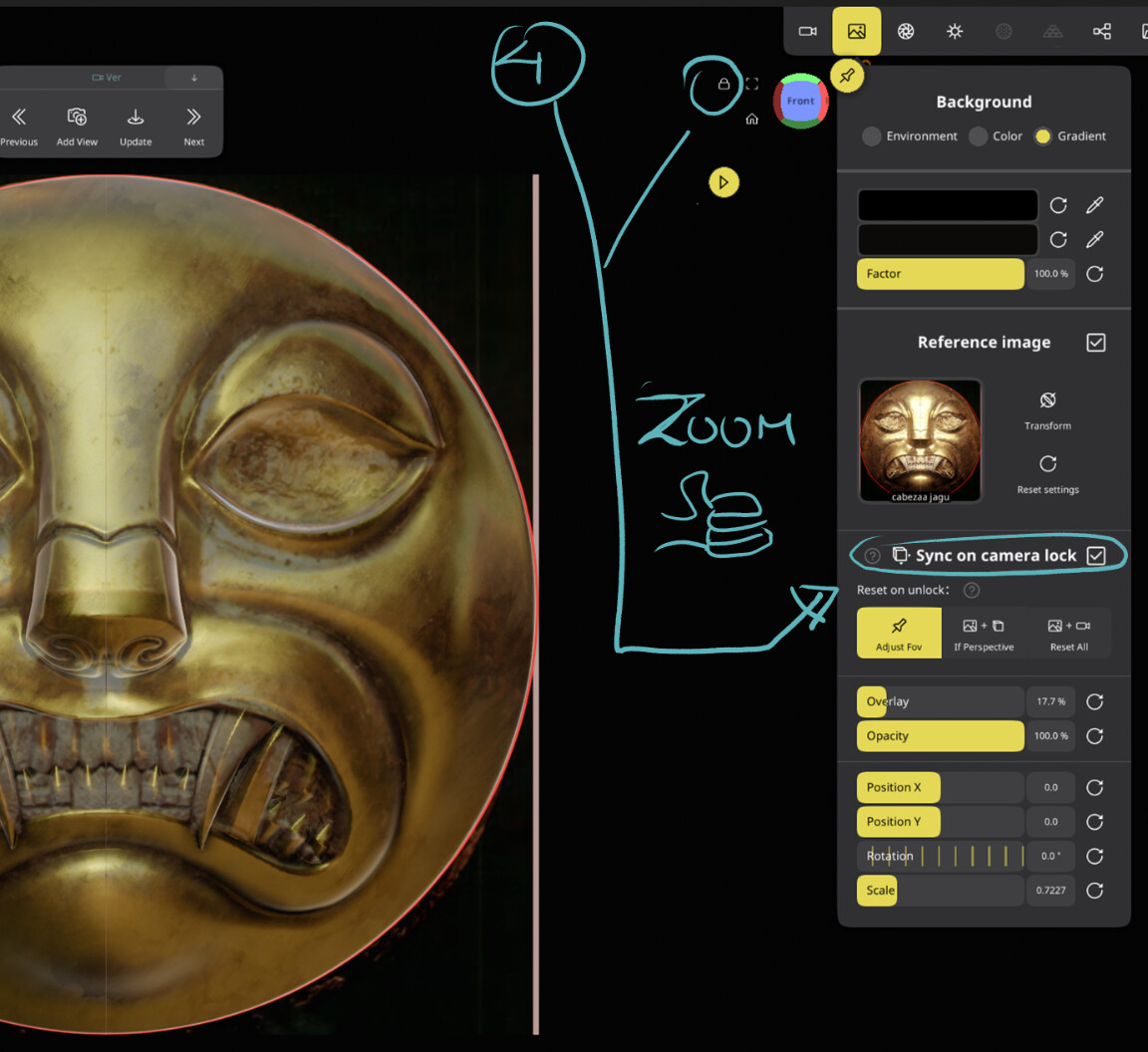The image size is (1148, 1052).
Task: Click the Transform reference image button
Action: (1047, 410)
